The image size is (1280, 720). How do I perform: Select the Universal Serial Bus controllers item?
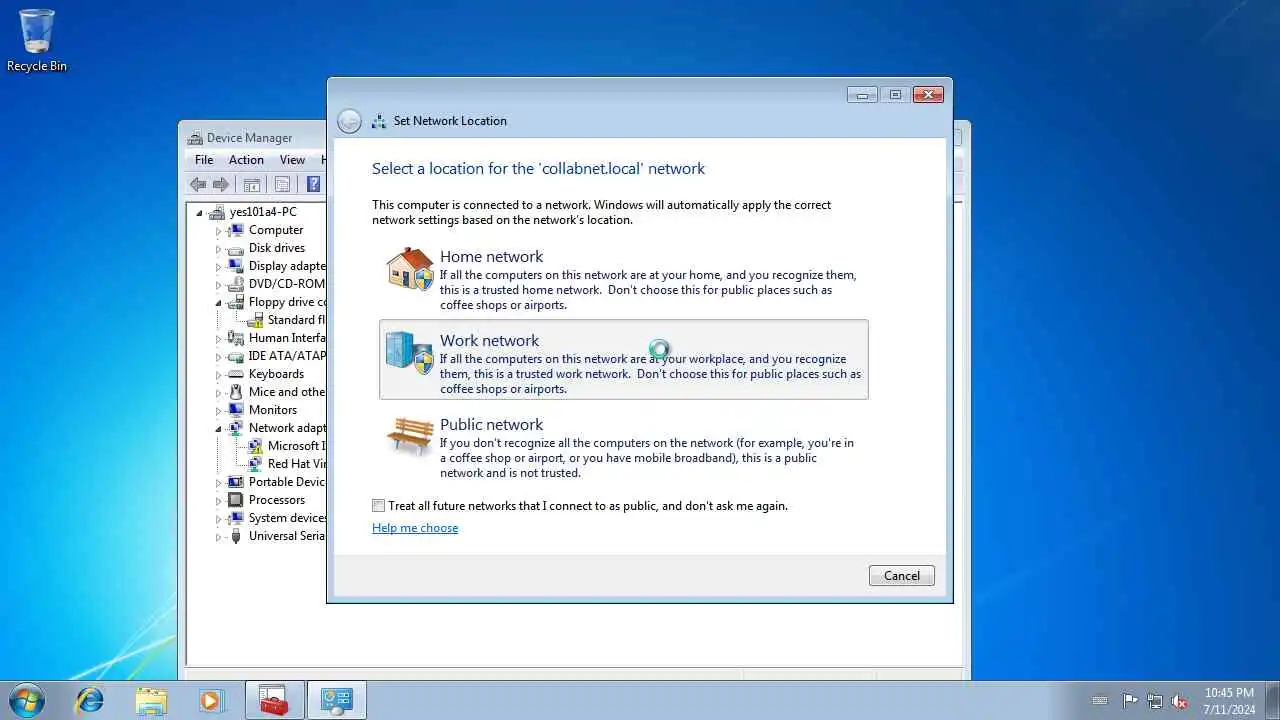tap(287, 536)
